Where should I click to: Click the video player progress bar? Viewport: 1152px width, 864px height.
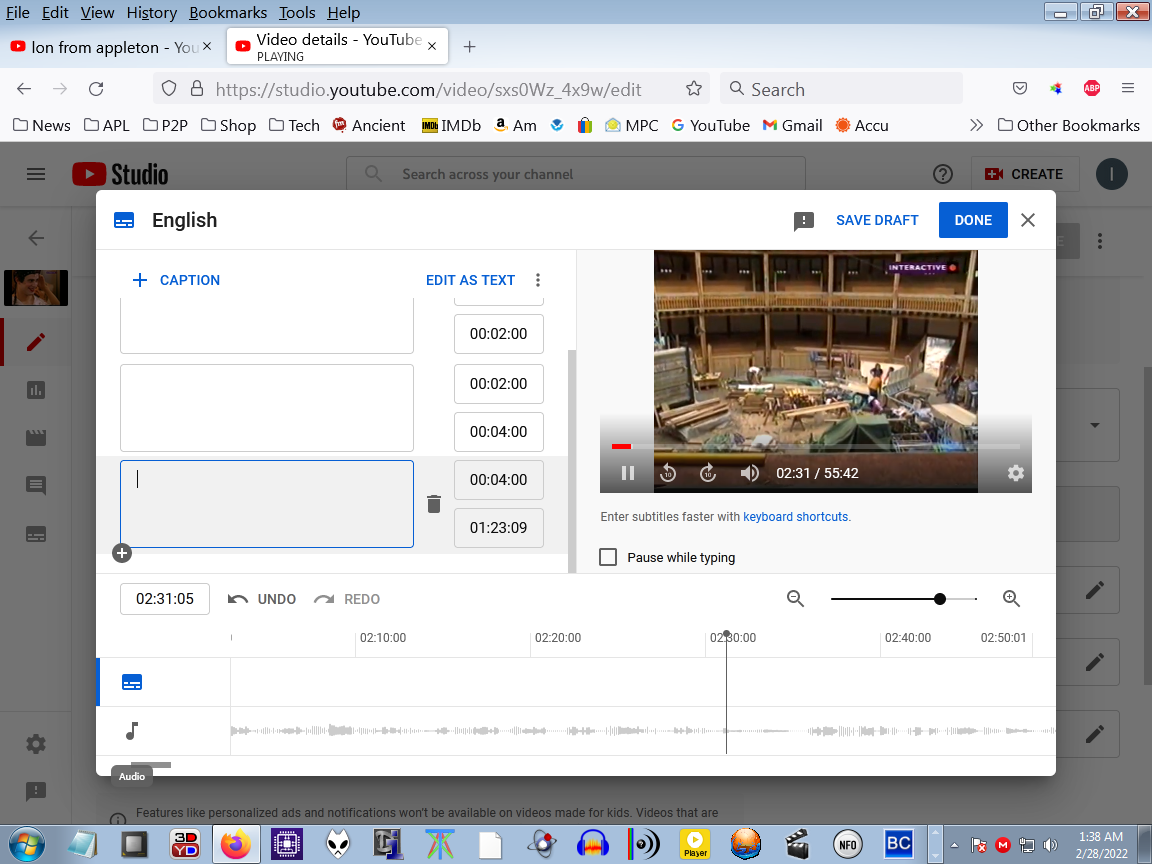816,446
